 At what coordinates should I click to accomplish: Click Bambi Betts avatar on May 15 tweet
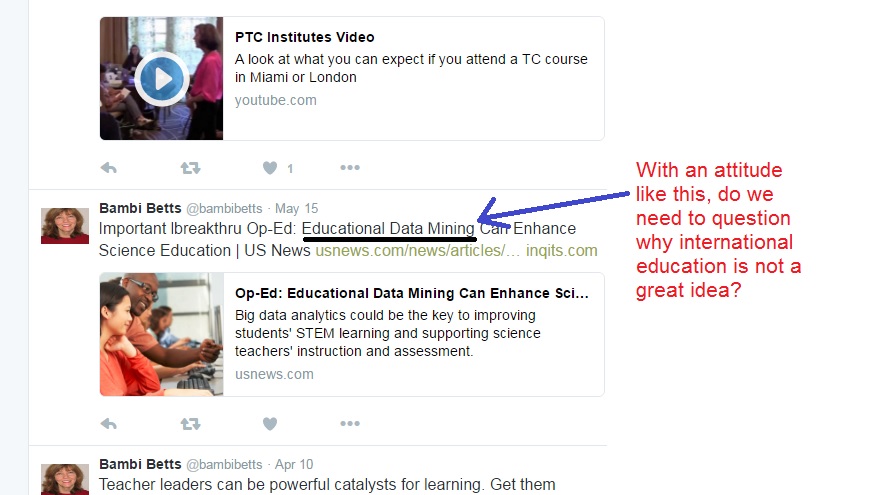pyautogui.click(x=65, y=225)
